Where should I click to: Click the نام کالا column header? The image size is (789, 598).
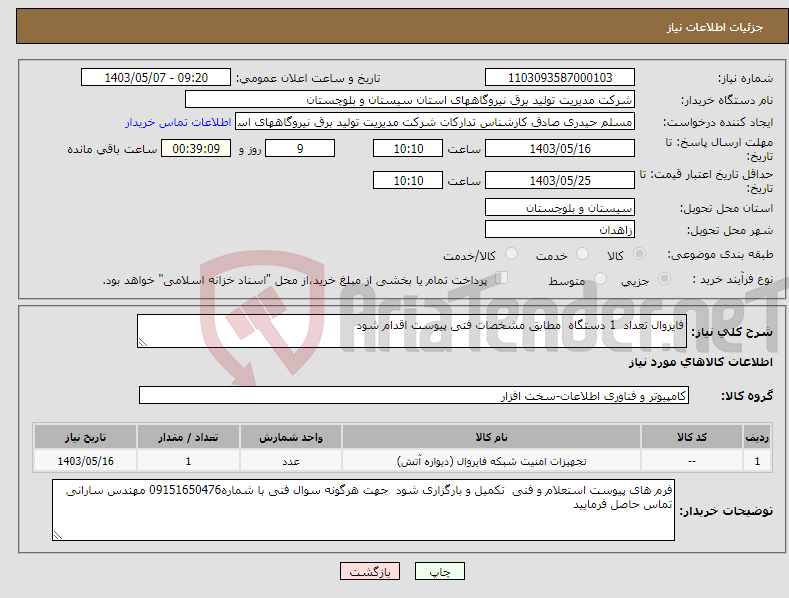pos(491,437)
